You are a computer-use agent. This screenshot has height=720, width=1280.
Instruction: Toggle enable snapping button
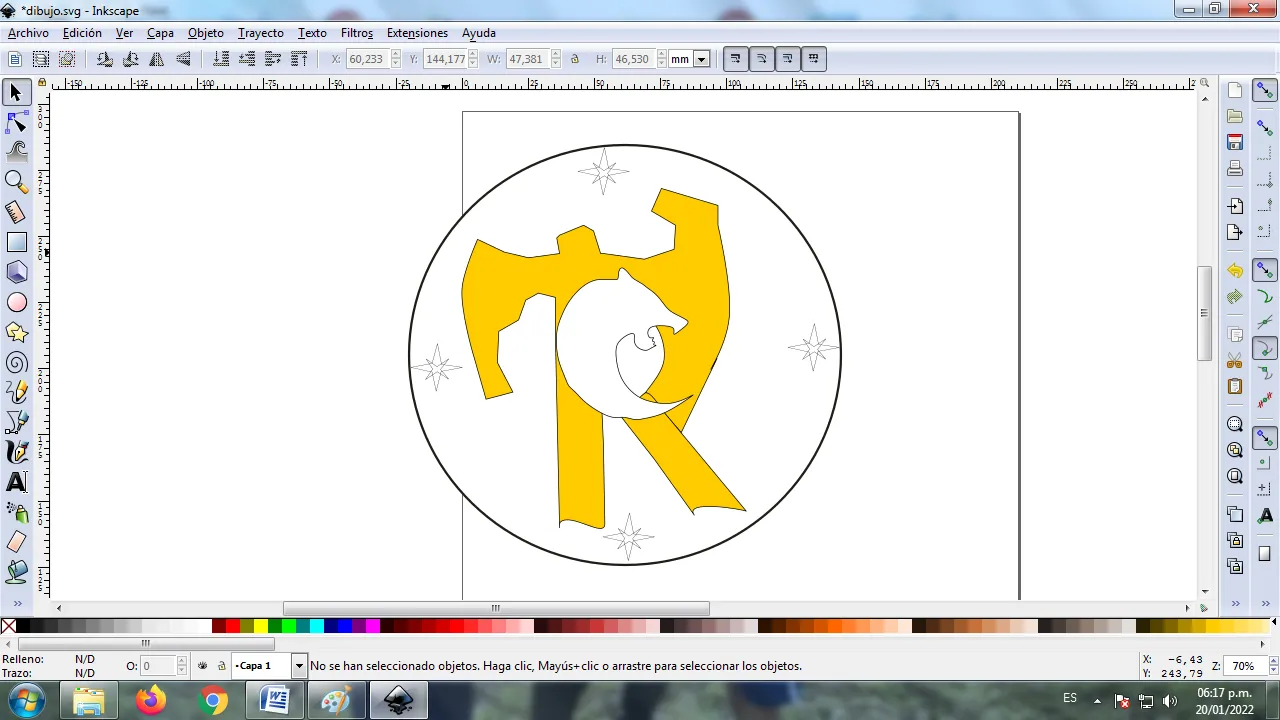pyautogui.click(x=1265, y=91)
